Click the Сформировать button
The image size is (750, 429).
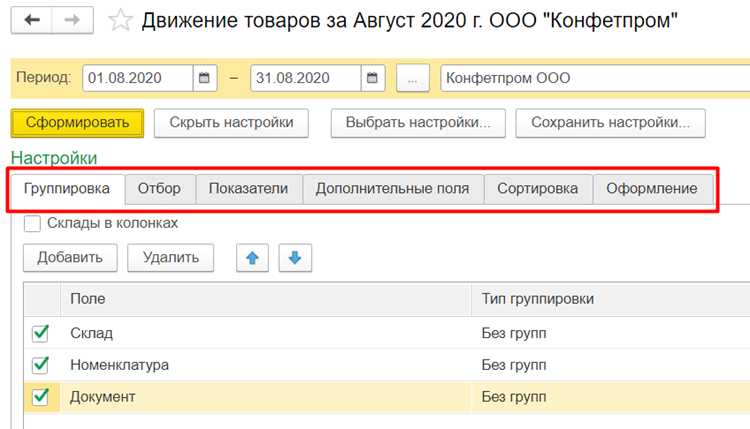77,123
